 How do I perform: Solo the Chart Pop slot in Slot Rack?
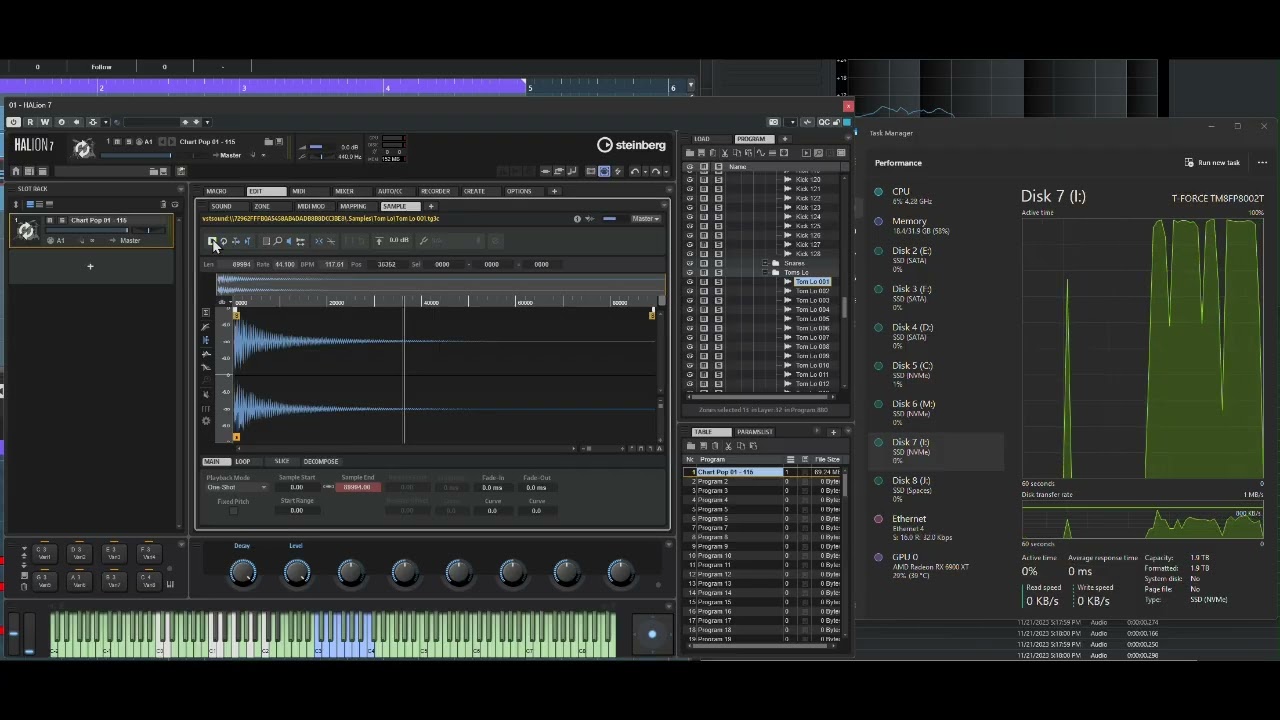tap(62, 220)
